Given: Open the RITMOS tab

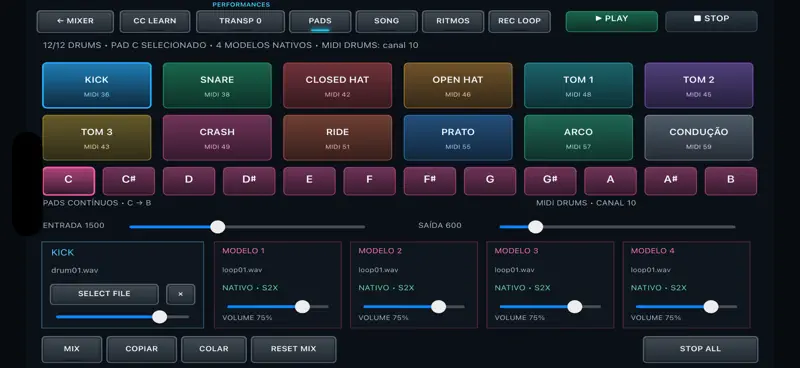Looking at the screenshot, I should pyautogui.click(x=453, y=21).
